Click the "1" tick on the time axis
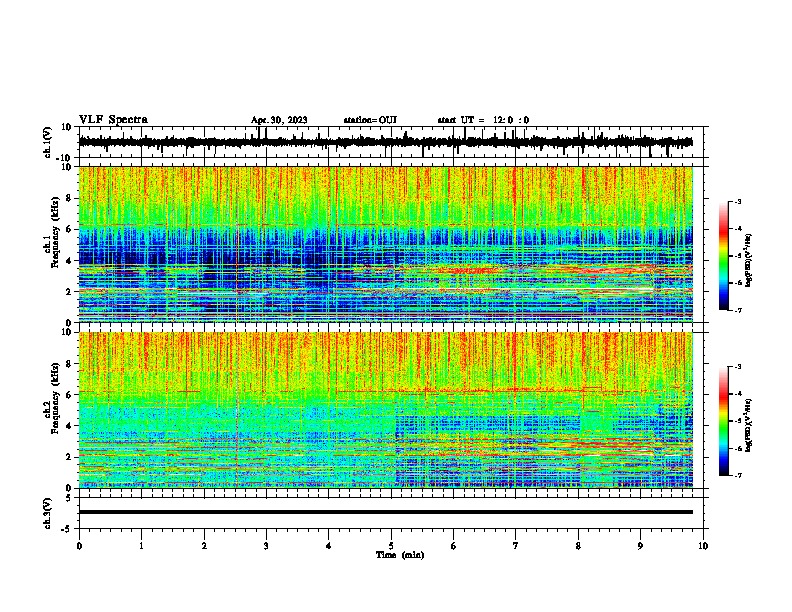This screenshot has height=612, width=792. (141, 546)
